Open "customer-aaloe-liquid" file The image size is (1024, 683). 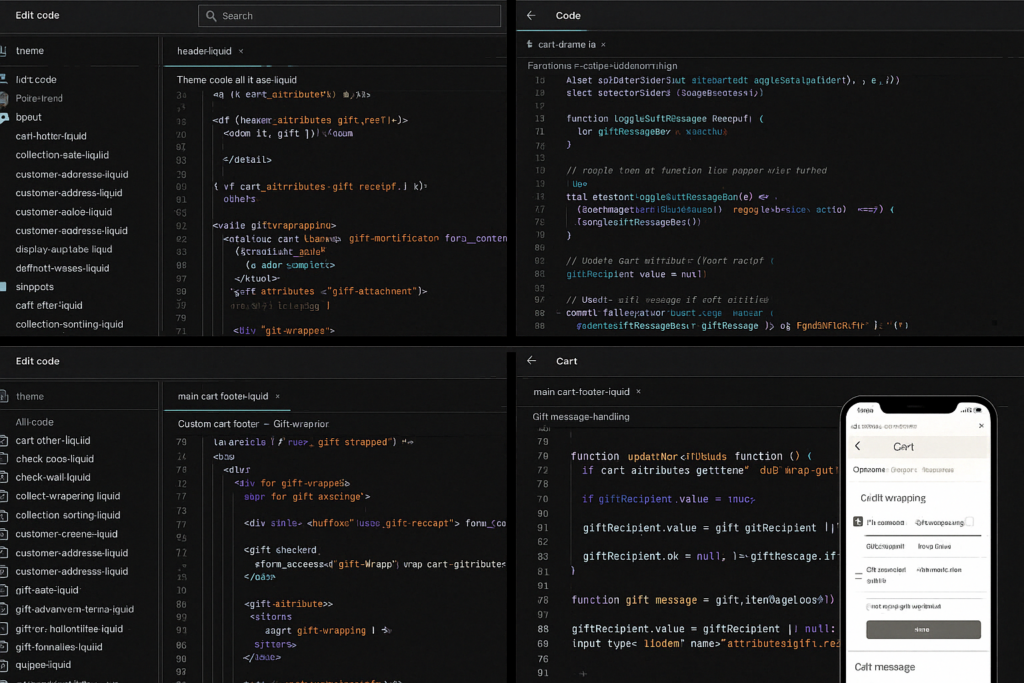pyautogui.click(x=64, y=212)
